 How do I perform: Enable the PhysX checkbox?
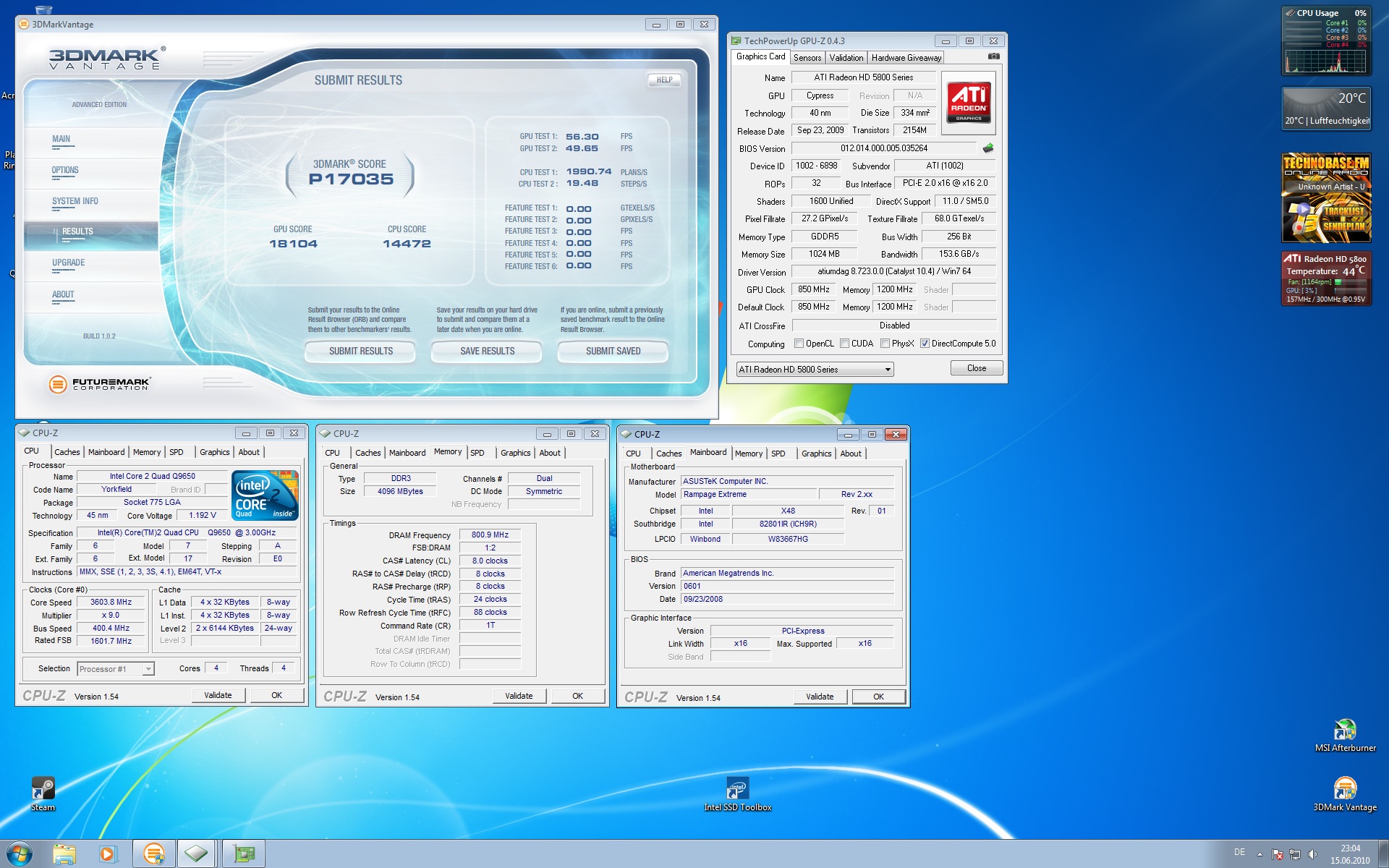[885, 344]
